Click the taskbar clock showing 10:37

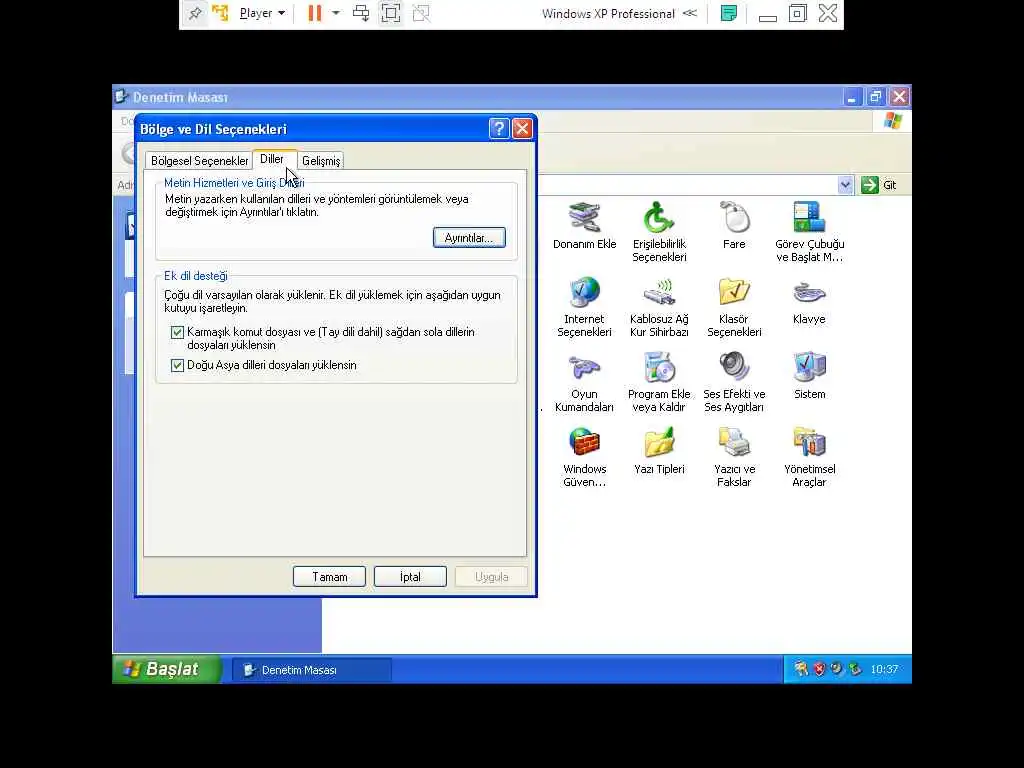(884, 669)
